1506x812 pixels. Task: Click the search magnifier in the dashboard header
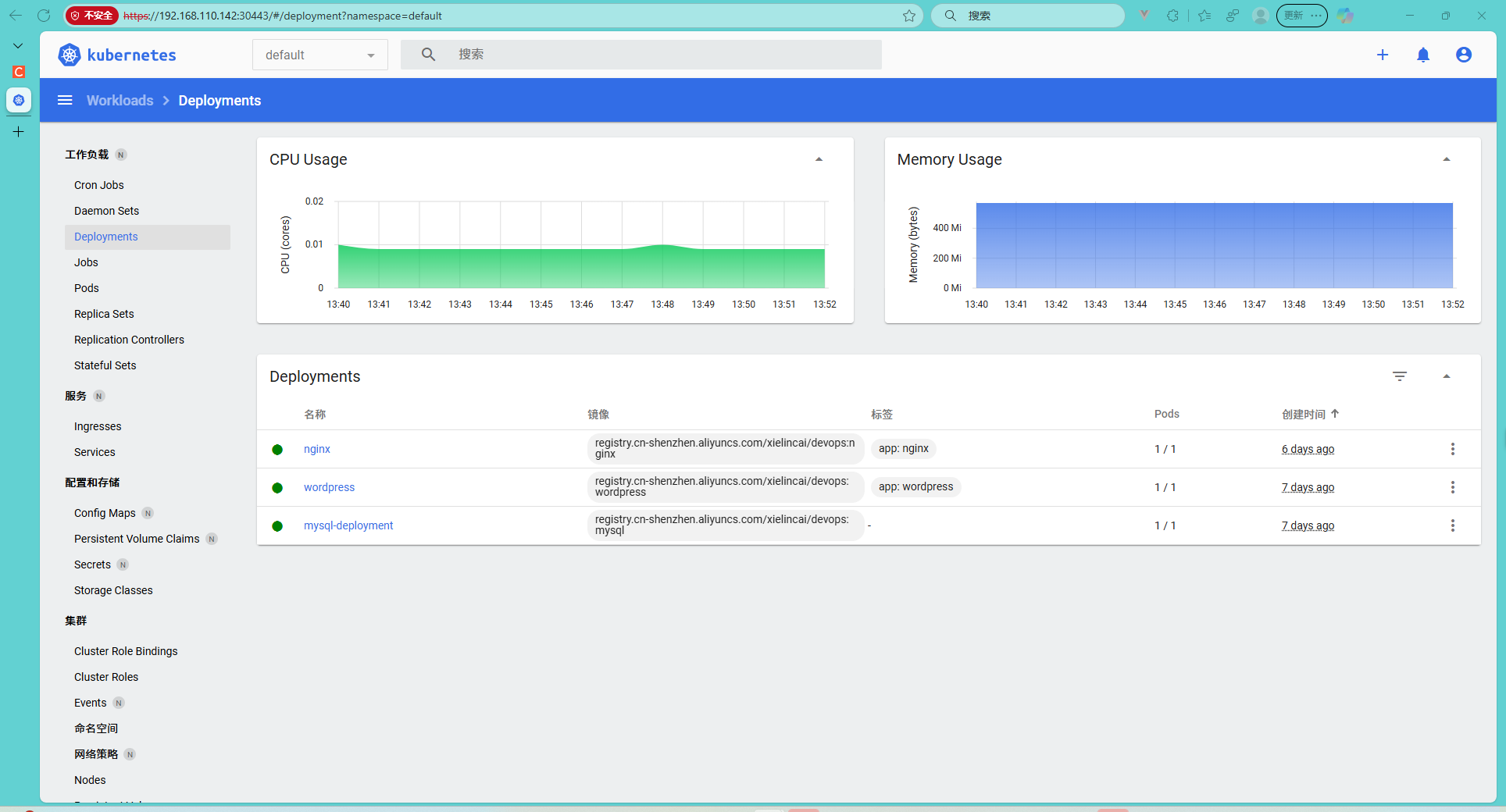point(428,54)
